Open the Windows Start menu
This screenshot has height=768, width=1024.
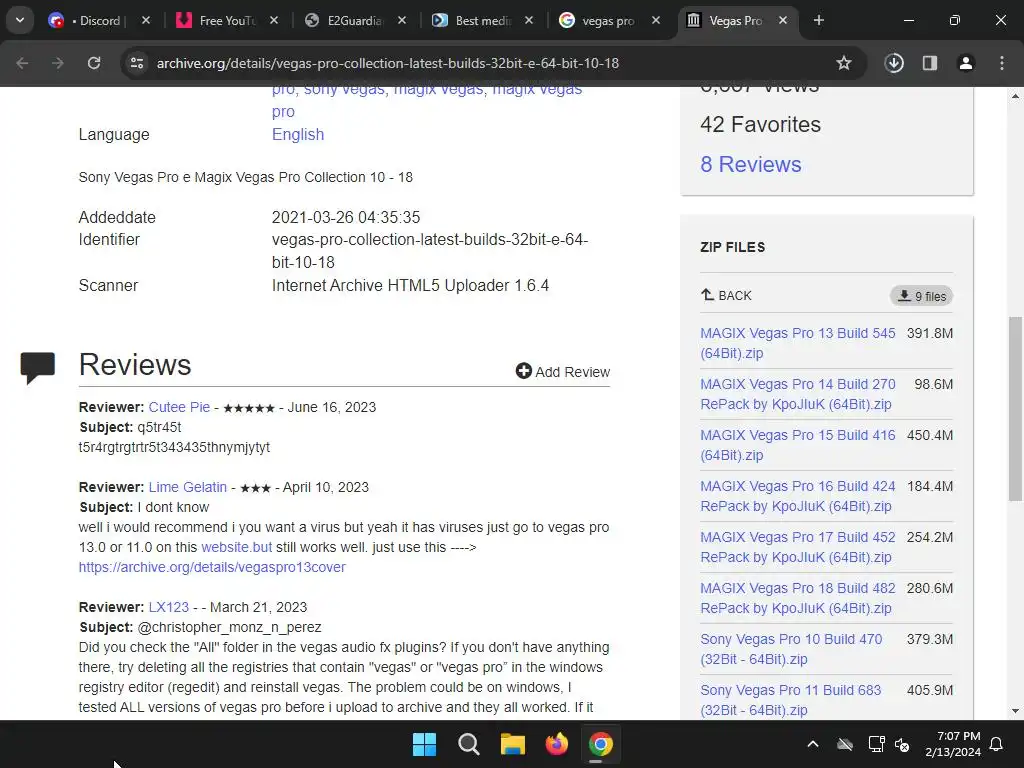(424, 744)
